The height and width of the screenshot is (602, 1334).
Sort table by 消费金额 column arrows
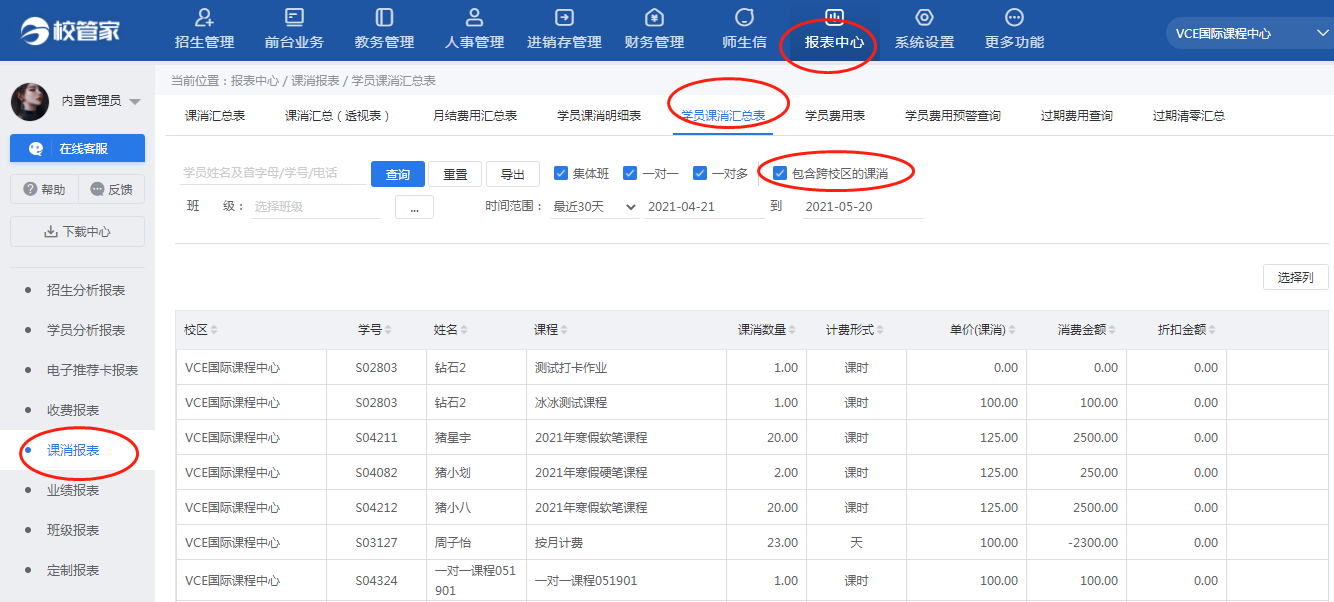click(1112, 330)
